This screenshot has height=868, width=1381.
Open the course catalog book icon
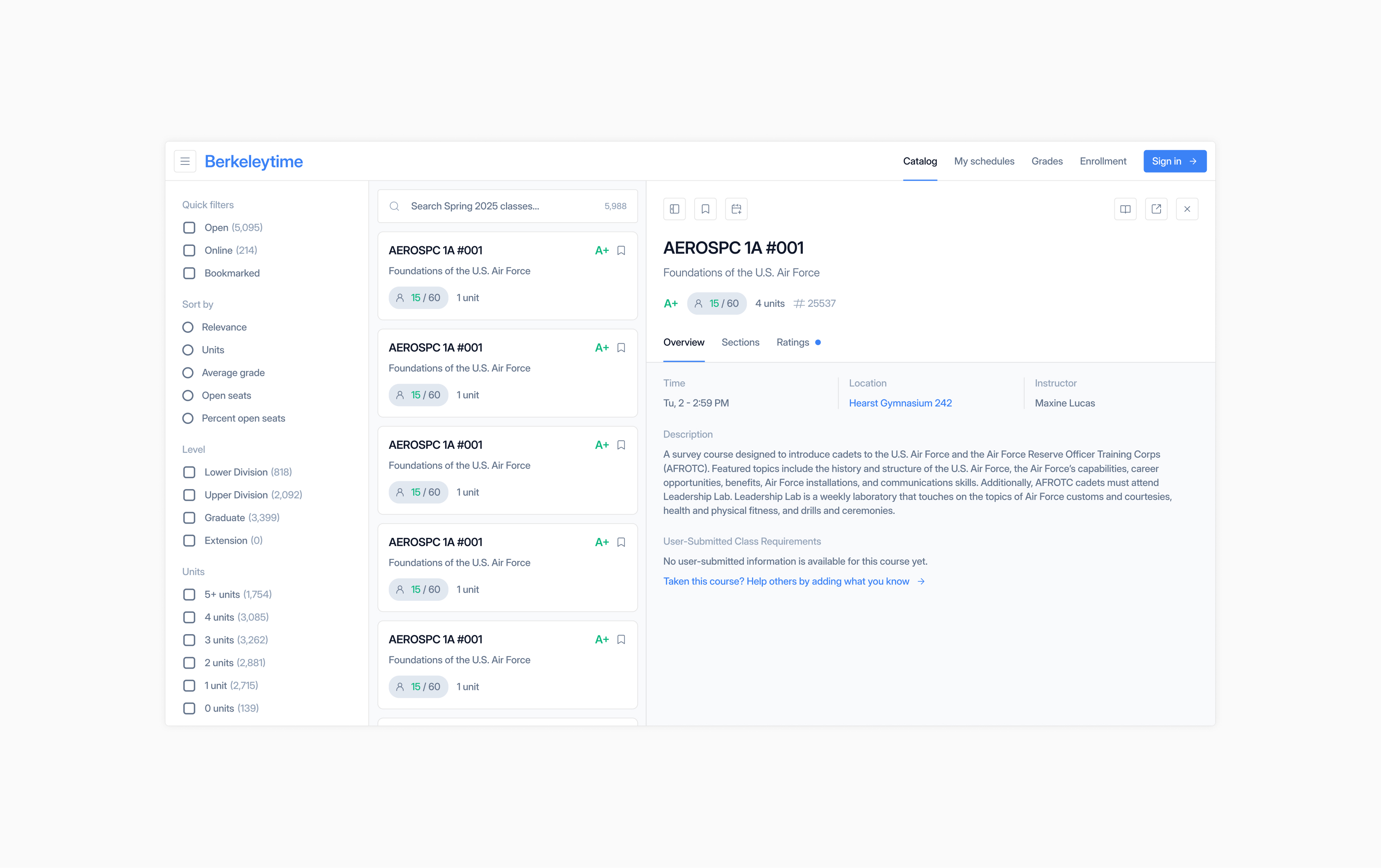click(x=1125, y=209)
